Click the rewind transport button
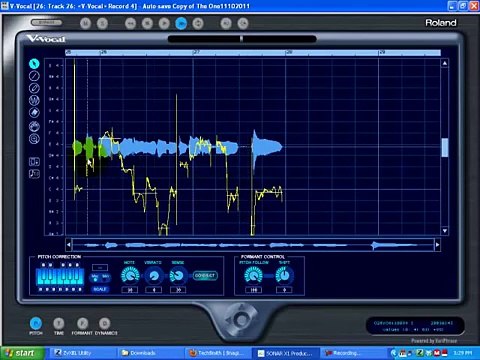Viewport: 480px width, 360px height. (130, 23)
